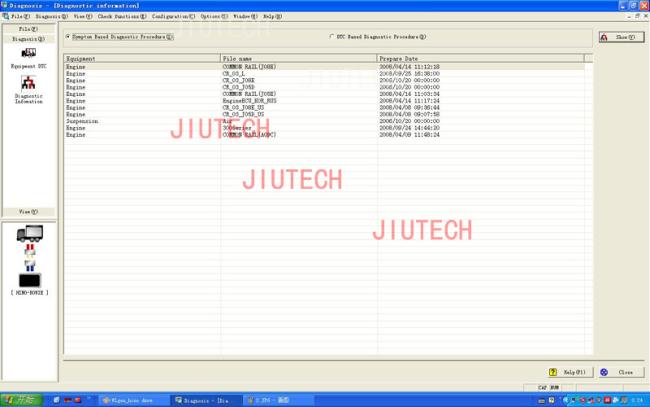The image size is (650, 407).
Task: Select DTC Based Diagnostic Procedure option
Action: click(332, 37)
